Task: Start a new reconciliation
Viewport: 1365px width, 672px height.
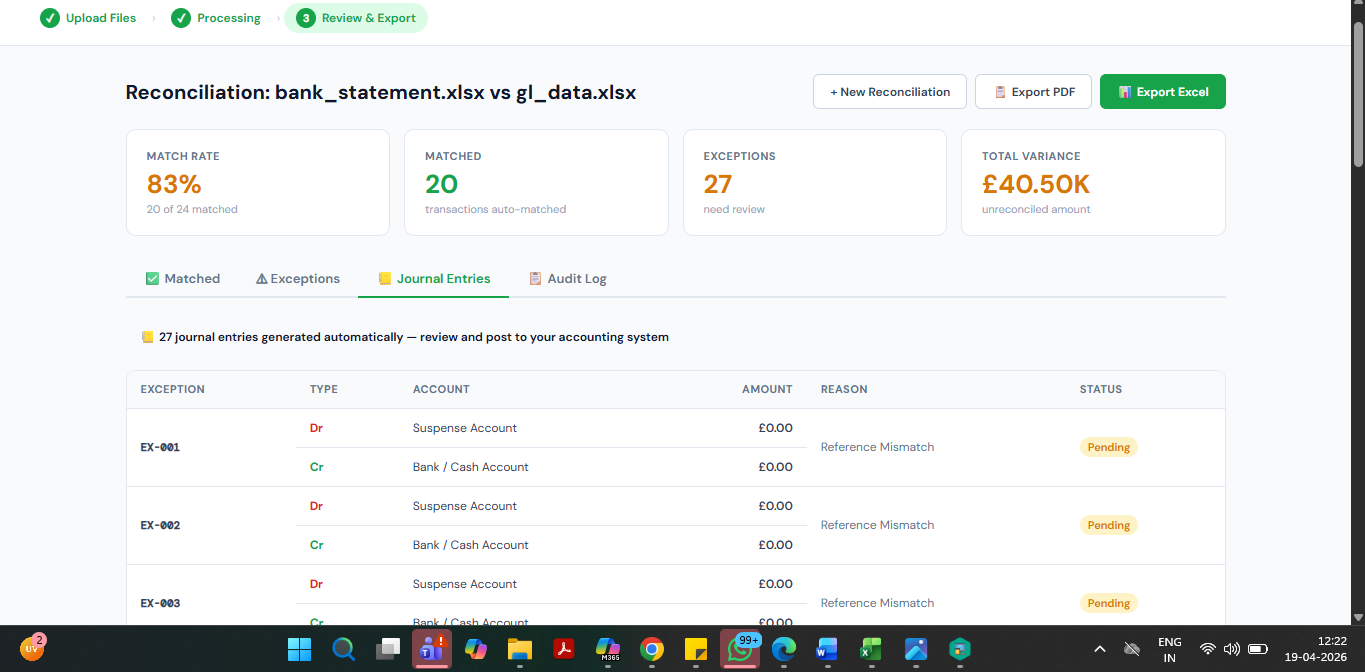Action: (889, 91)
